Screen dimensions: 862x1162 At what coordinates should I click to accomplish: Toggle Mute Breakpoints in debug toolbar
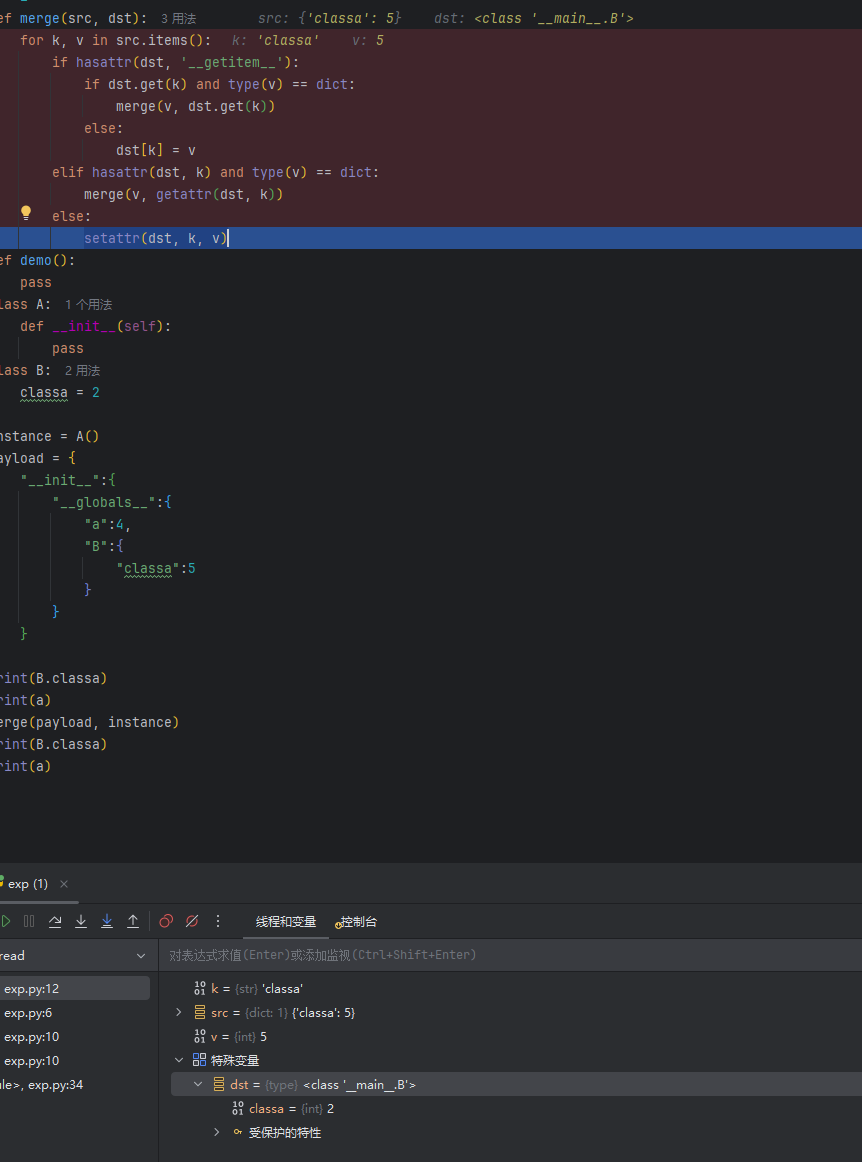click(x=192, y=921)
